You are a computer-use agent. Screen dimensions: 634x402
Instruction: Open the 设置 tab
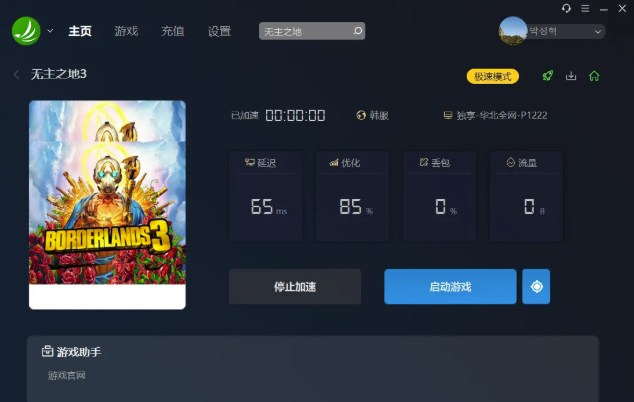pos(219,31)
